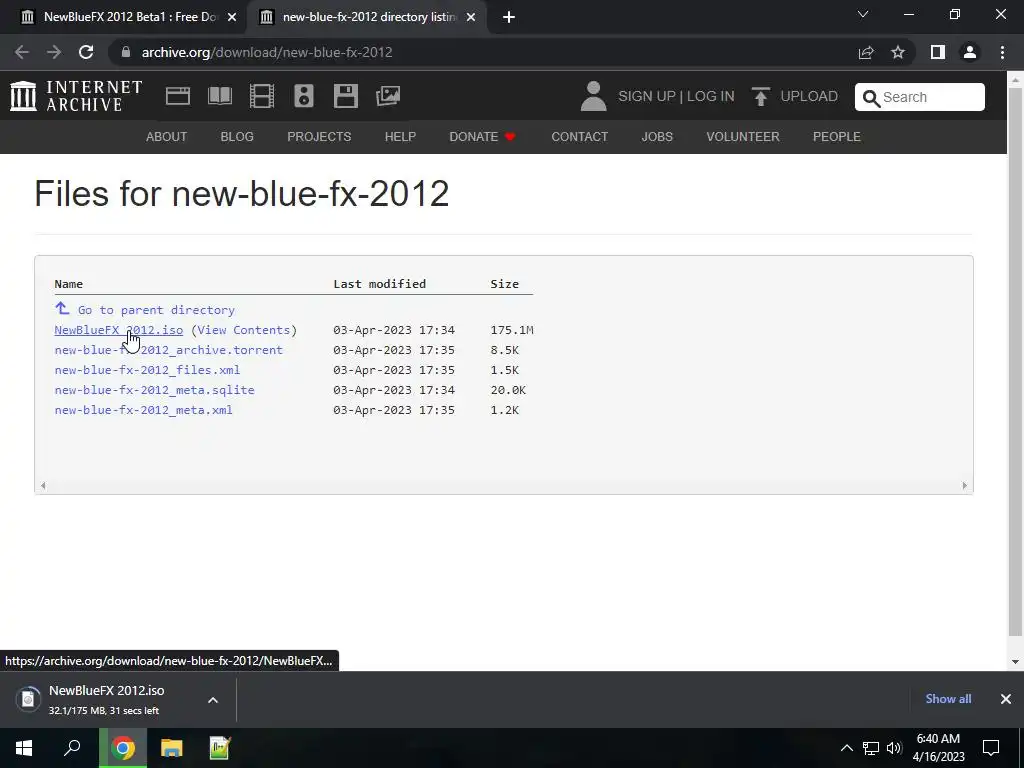Bookmark this page with the star icon
This screenshot has height=768, width=1024.
[x=898, y=52]
